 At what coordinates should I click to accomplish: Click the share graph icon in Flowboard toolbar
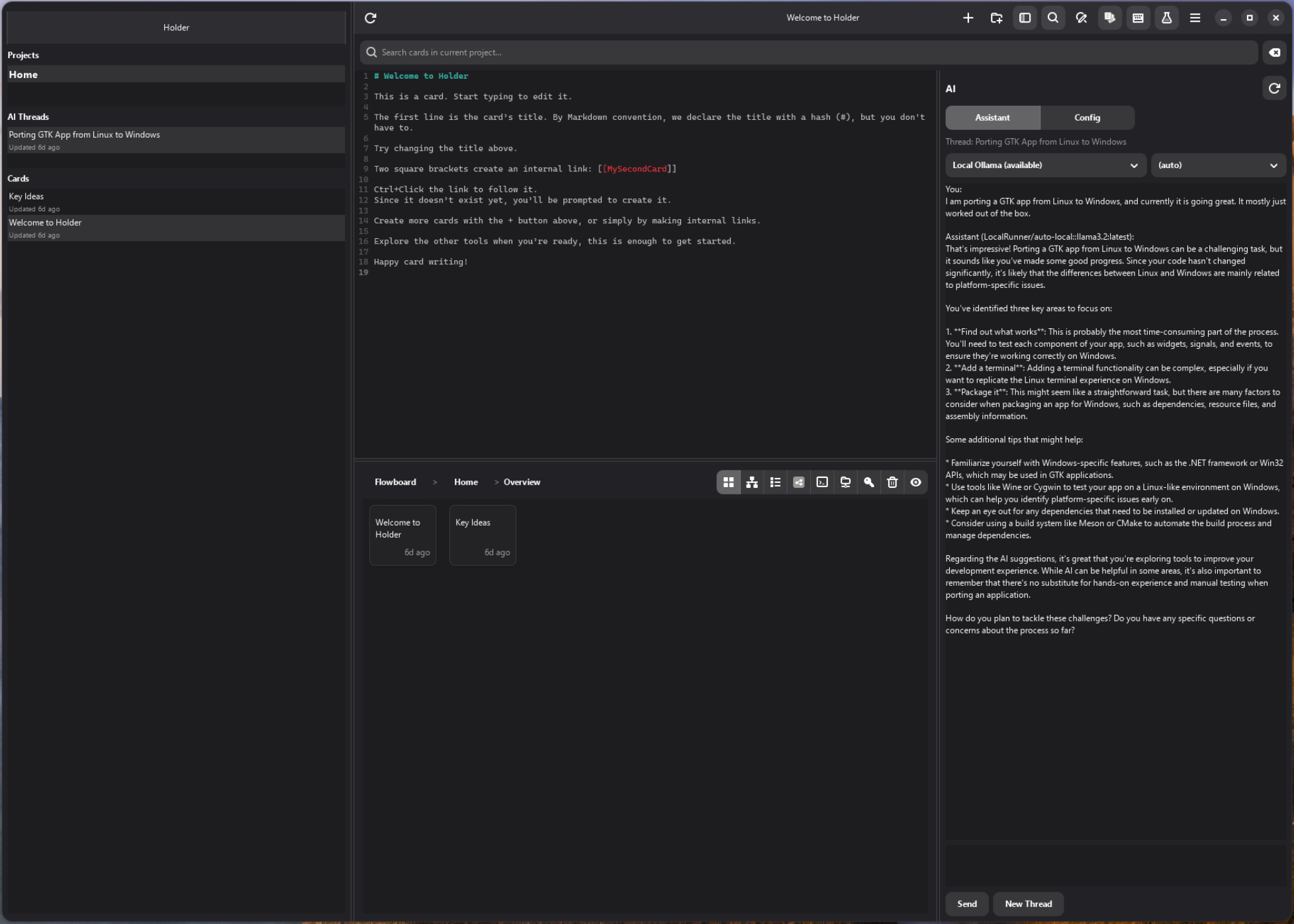pyautogui.click(x=799, y=483)
